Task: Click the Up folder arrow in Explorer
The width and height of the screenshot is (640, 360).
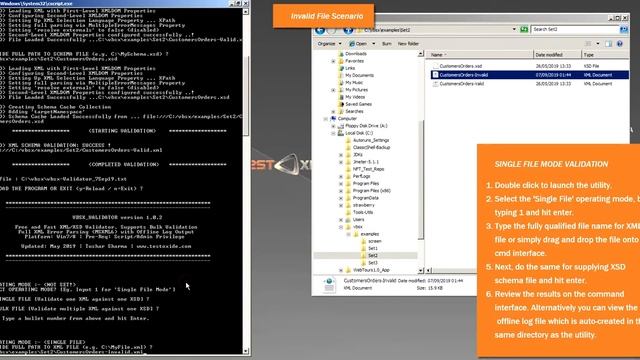Action: [348, 30]
